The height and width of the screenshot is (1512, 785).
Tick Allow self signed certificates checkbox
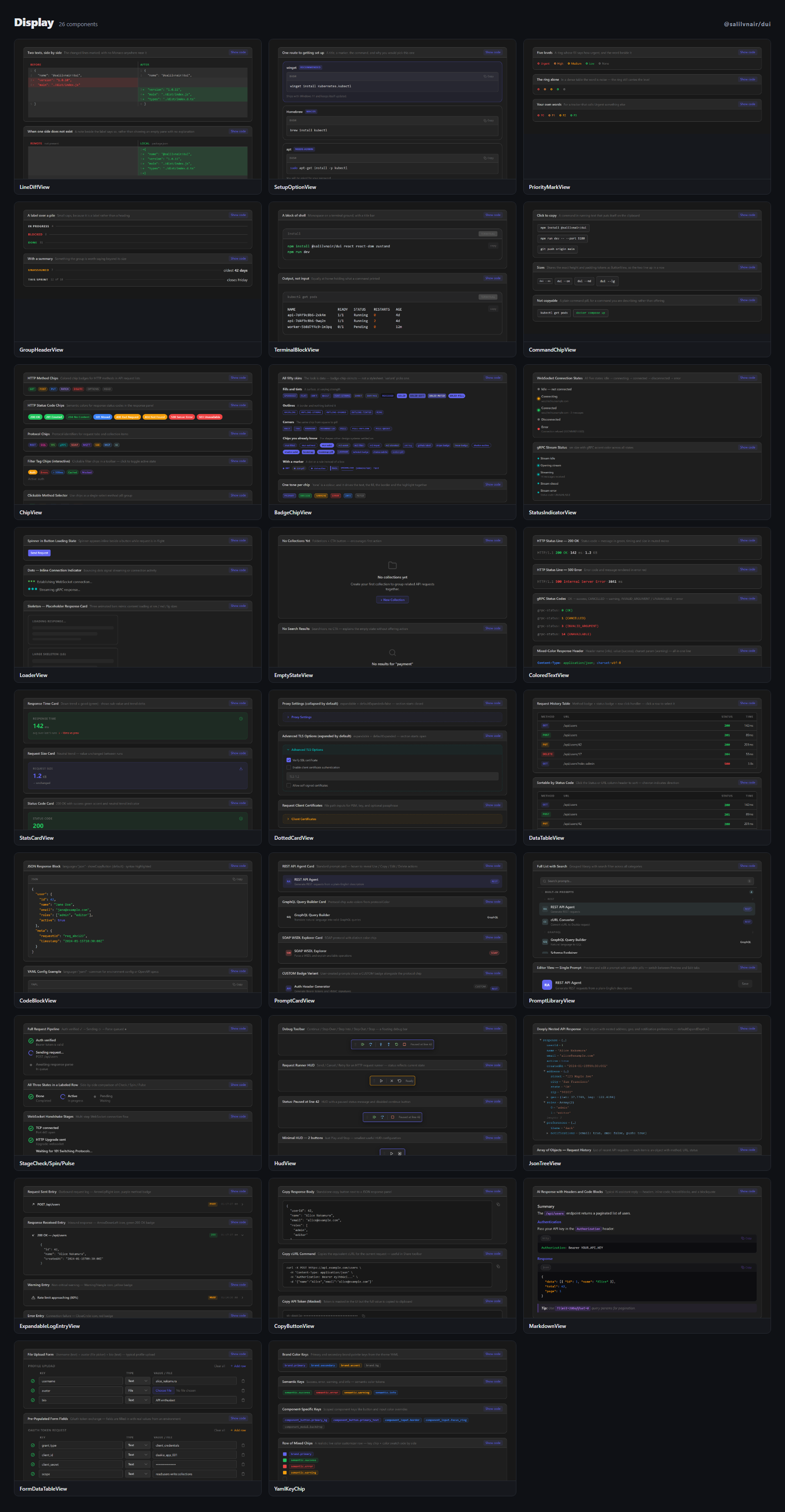289,785
